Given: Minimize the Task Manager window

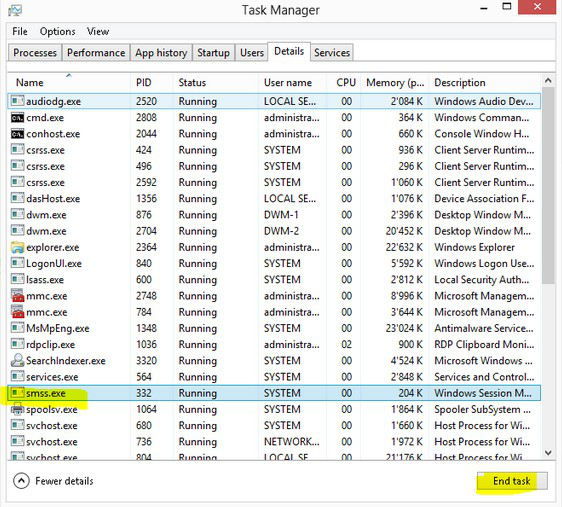Looking at the screenshot, I should [x=484, y=8].
